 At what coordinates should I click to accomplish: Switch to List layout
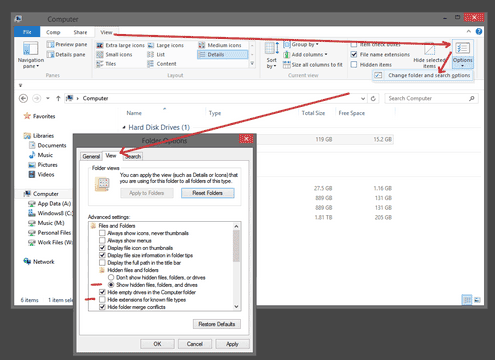click(156, 54)
